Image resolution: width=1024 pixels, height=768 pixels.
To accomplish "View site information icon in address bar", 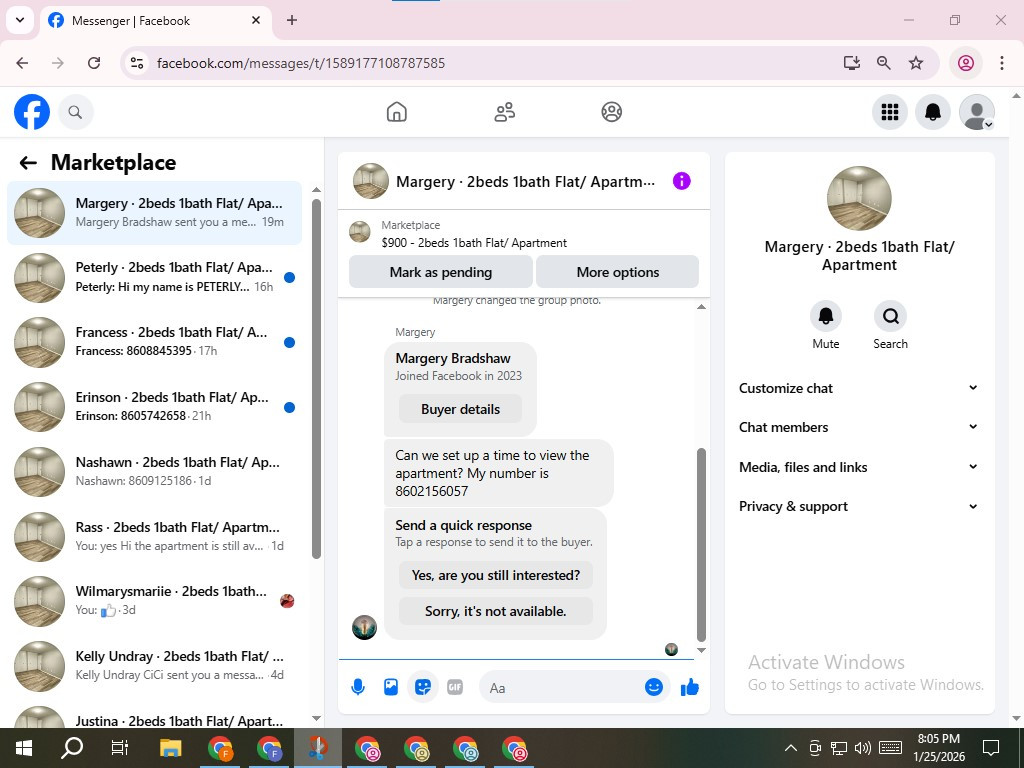I will click(x=136, y=63).
